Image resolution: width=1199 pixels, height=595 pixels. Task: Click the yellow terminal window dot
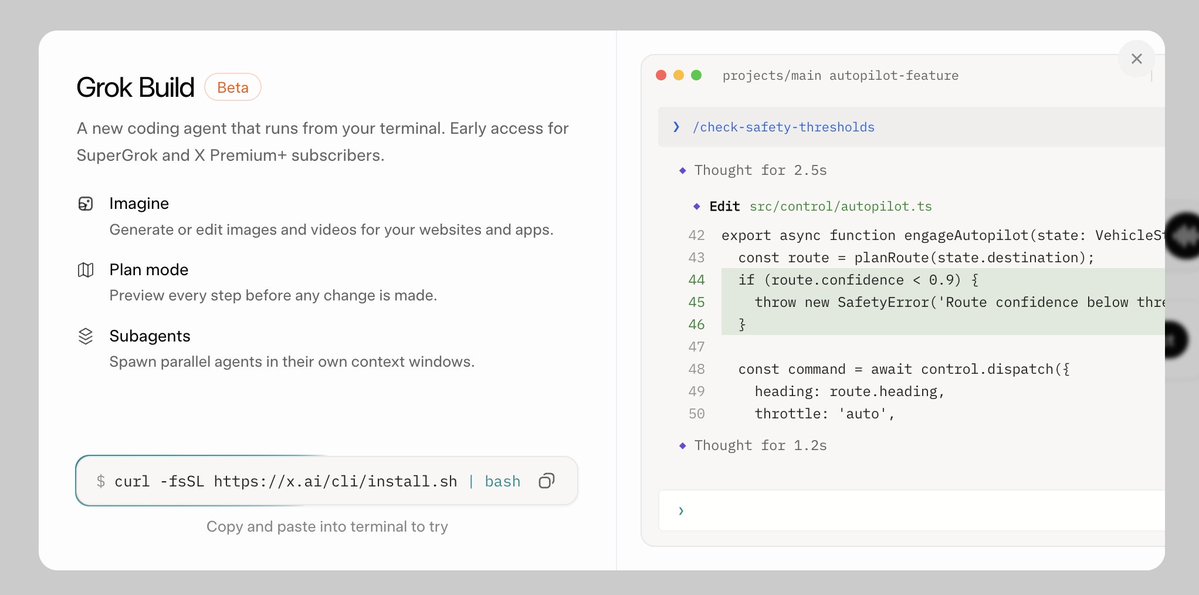[x=679, y=75]
